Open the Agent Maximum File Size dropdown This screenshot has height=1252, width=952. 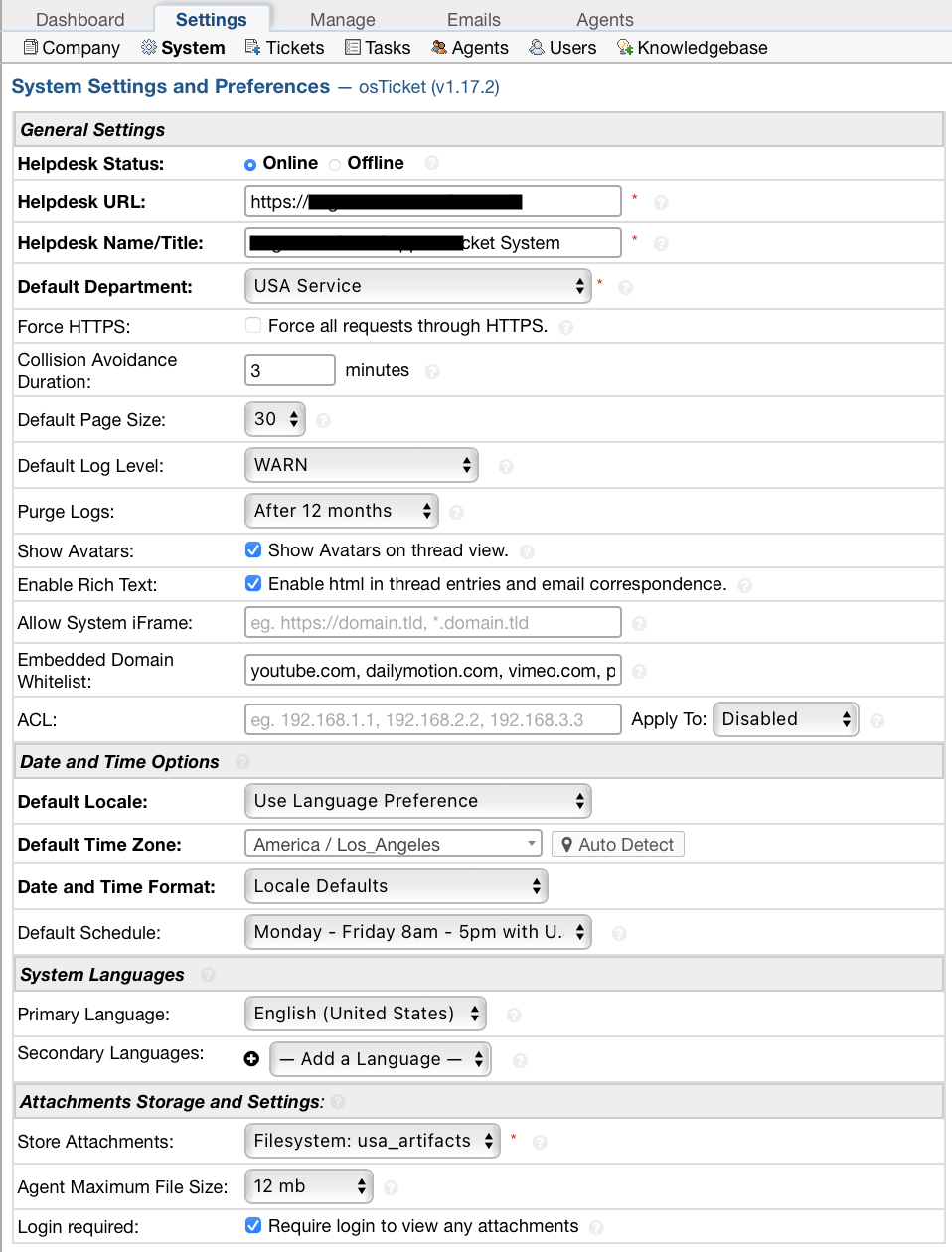click(309, 1186)
